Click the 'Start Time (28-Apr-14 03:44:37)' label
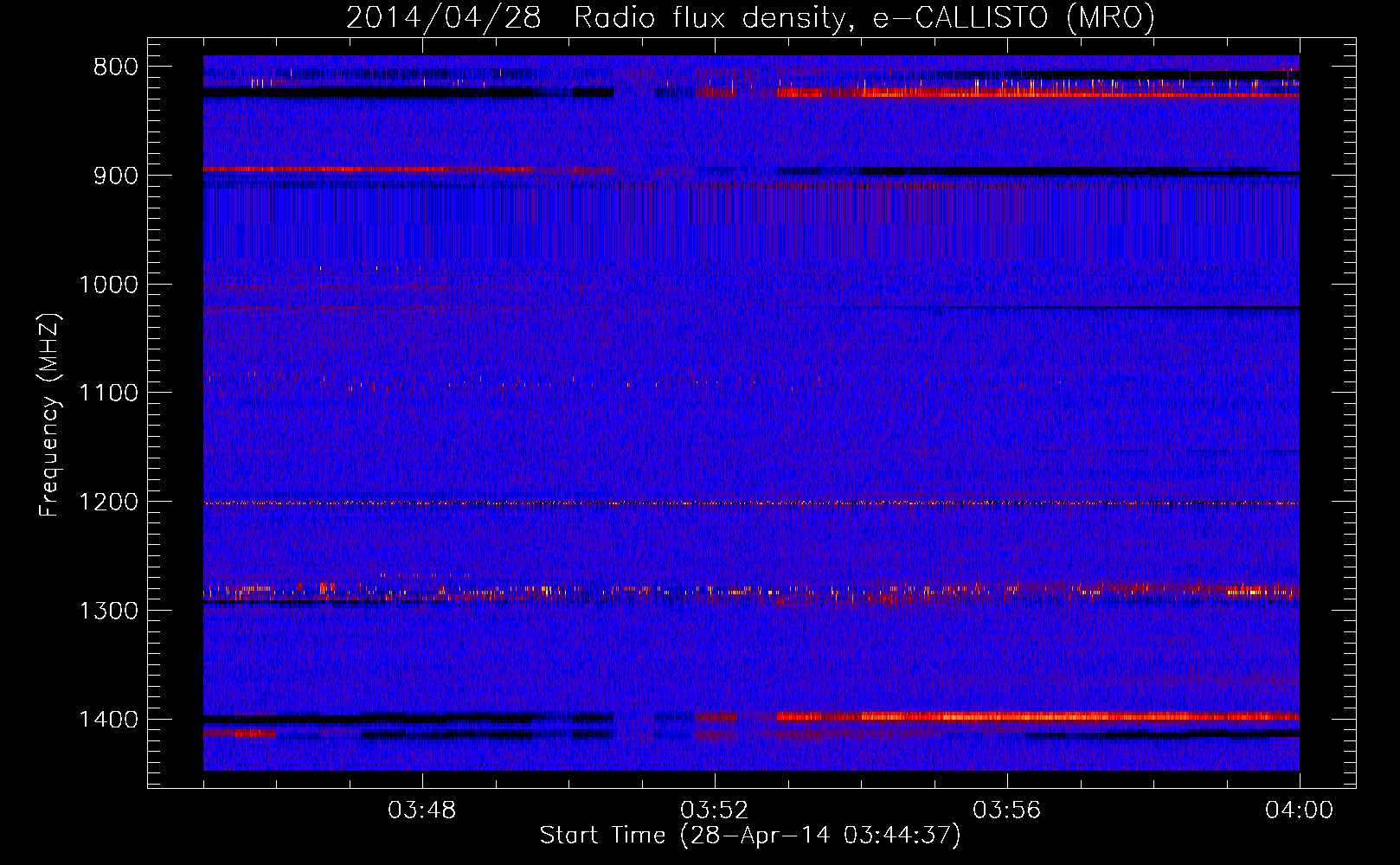 pyautogui.click(x=750, y=836)
